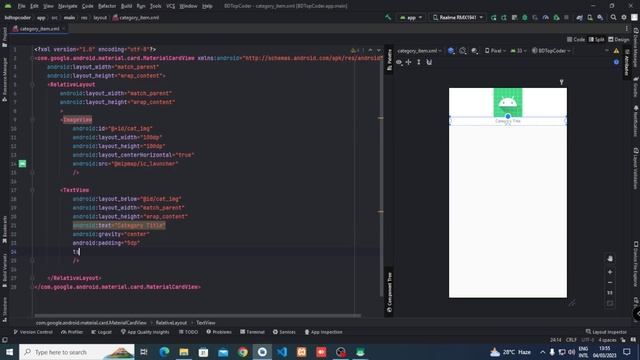Viewport: 640px width, 360px height.
Task: Collapse the ImageView fold marker in gutter
Action: pyautogui.click(x=32, y=120)
